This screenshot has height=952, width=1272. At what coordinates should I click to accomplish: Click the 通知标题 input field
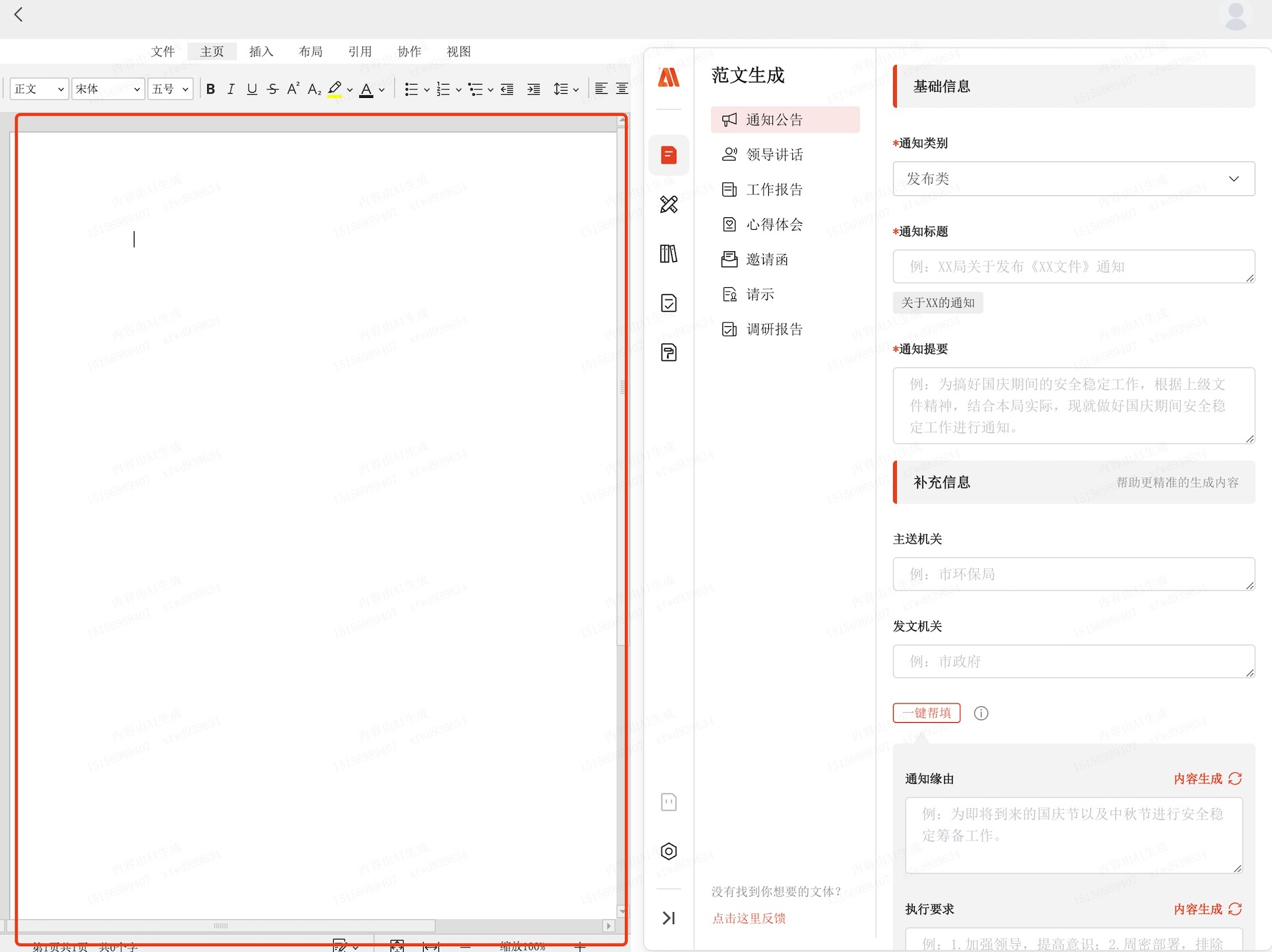click(1073, 266)
